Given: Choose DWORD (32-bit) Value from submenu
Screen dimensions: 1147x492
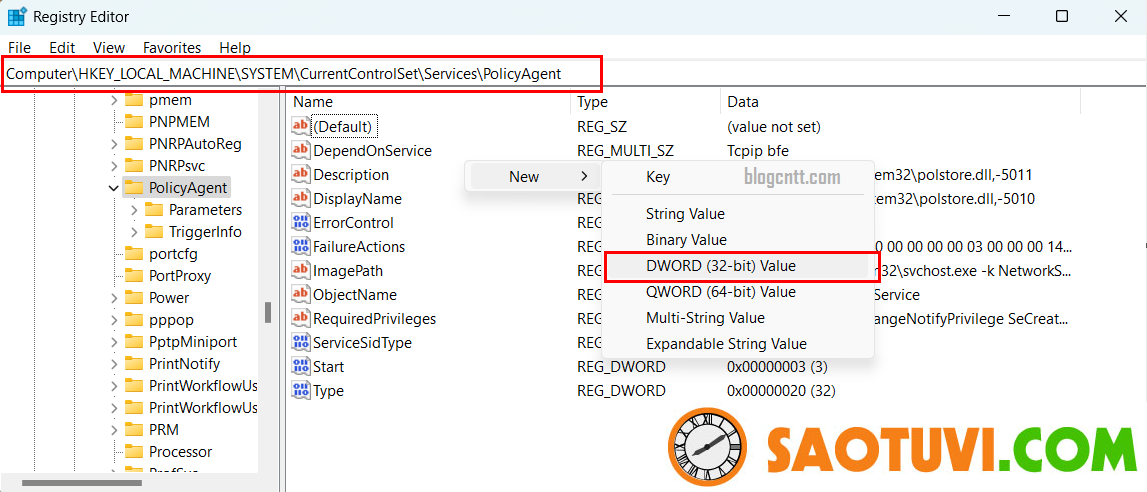Looking at the screenshot, I should [x=720, y=266].
